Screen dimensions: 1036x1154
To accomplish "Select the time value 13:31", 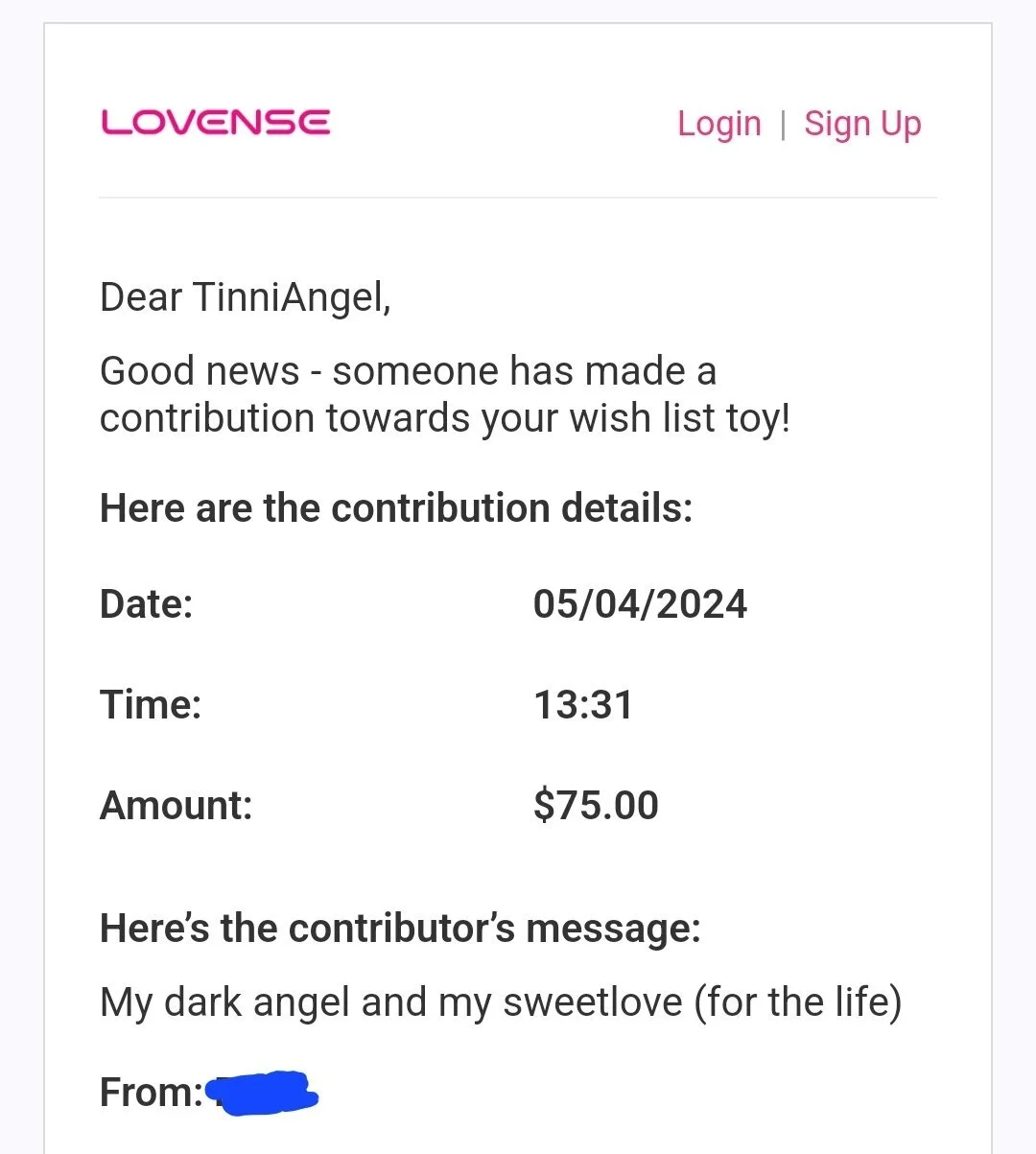I will (583, 705).
